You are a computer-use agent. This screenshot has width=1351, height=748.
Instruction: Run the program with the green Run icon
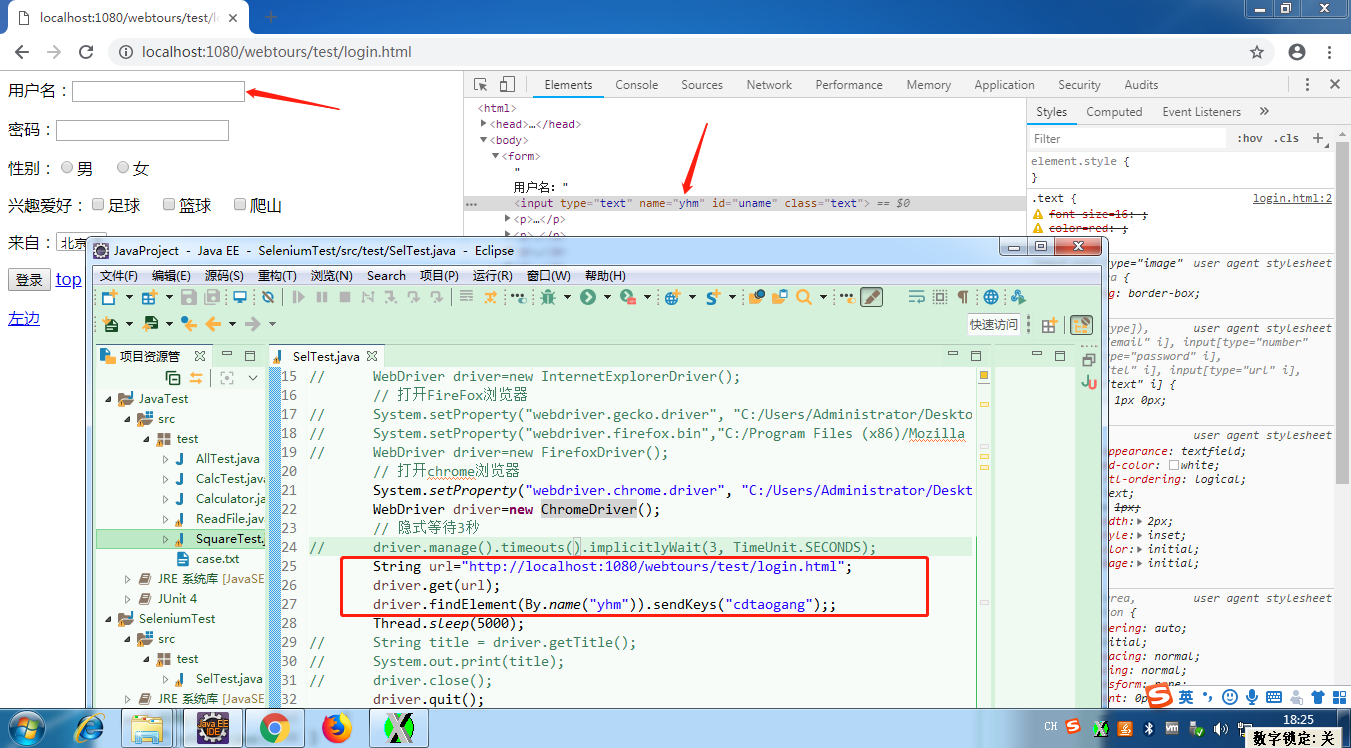click(588, 297)
